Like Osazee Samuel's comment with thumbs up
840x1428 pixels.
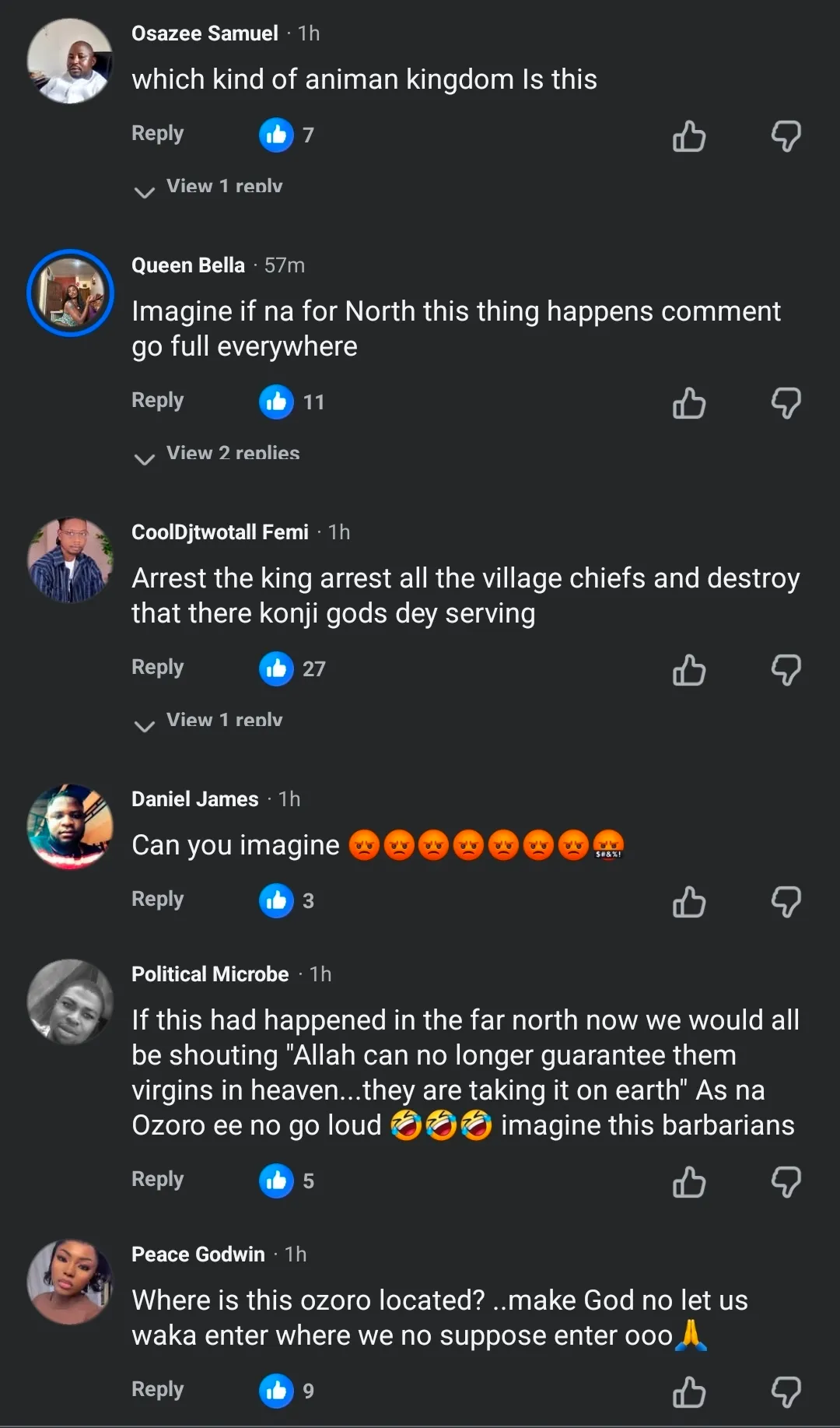(x=689, y=136)
